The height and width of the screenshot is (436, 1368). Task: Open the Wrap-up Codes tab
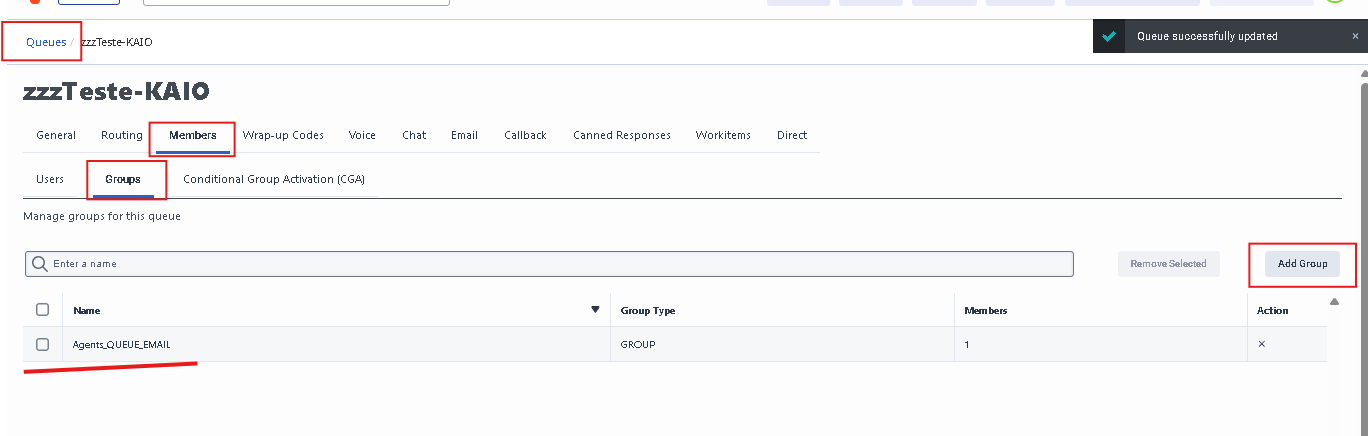283,135
